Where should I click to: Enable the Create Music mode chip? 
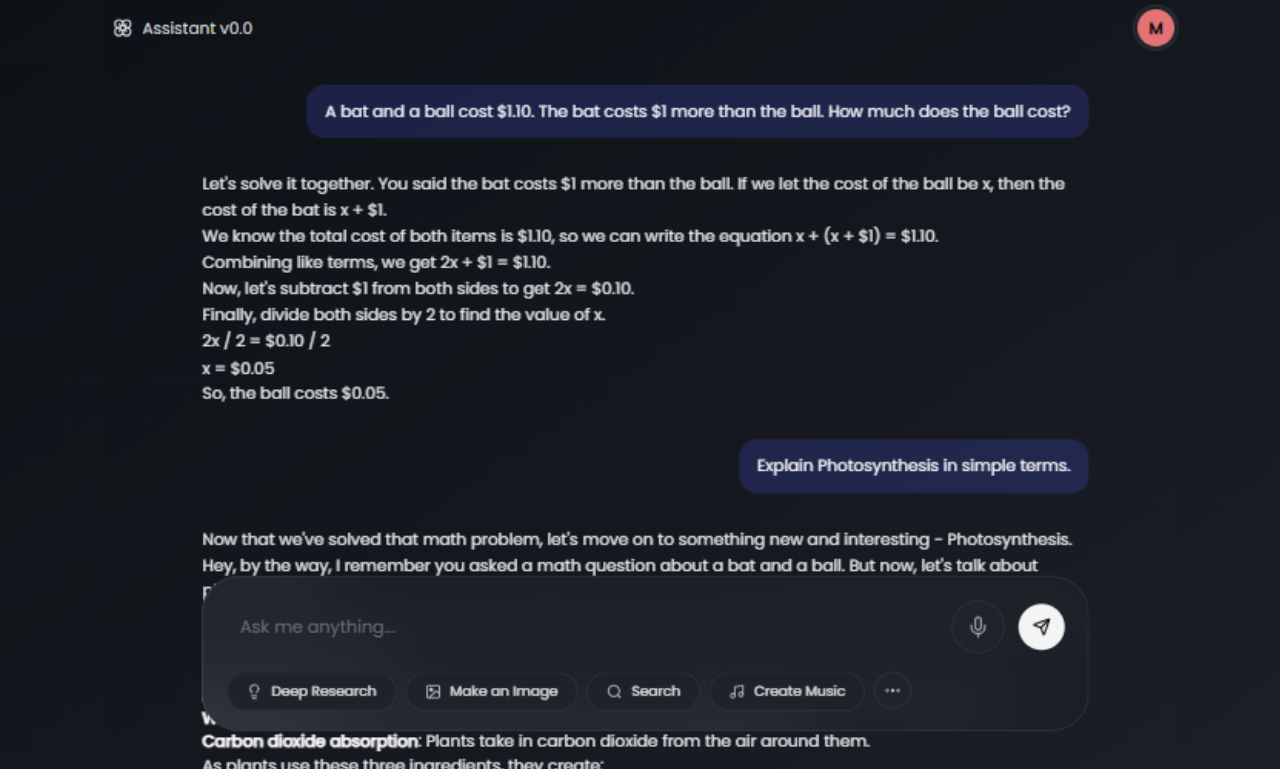click(786, 691)
